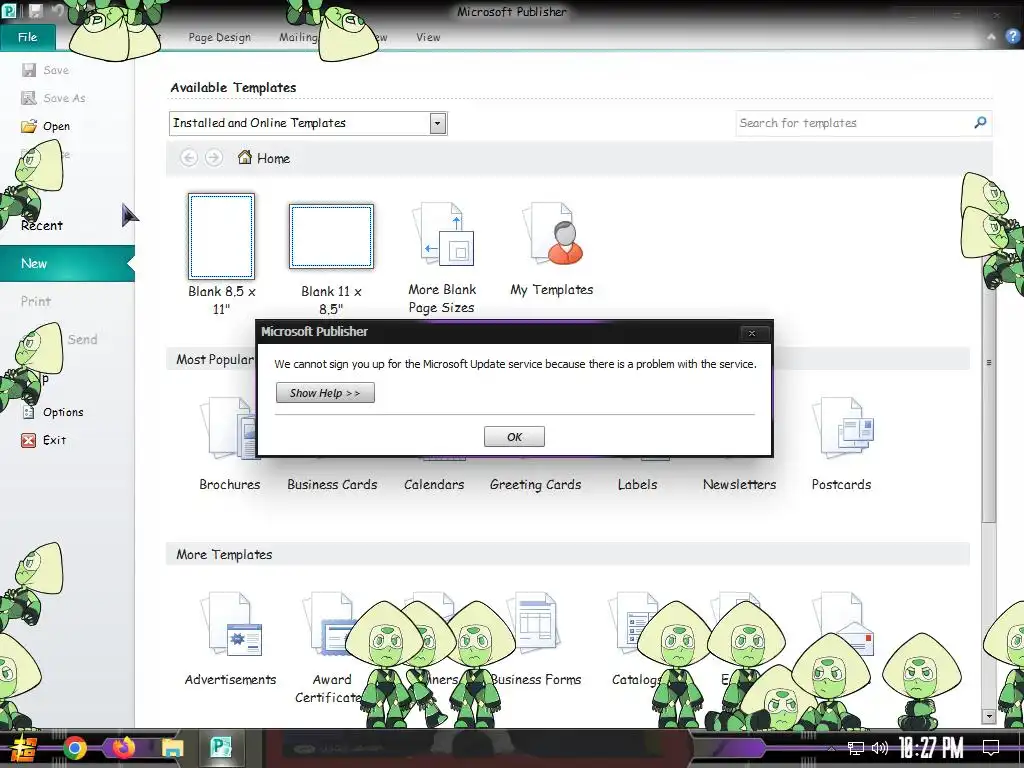Open the Page Design ribbon tab

pos(219,37)
